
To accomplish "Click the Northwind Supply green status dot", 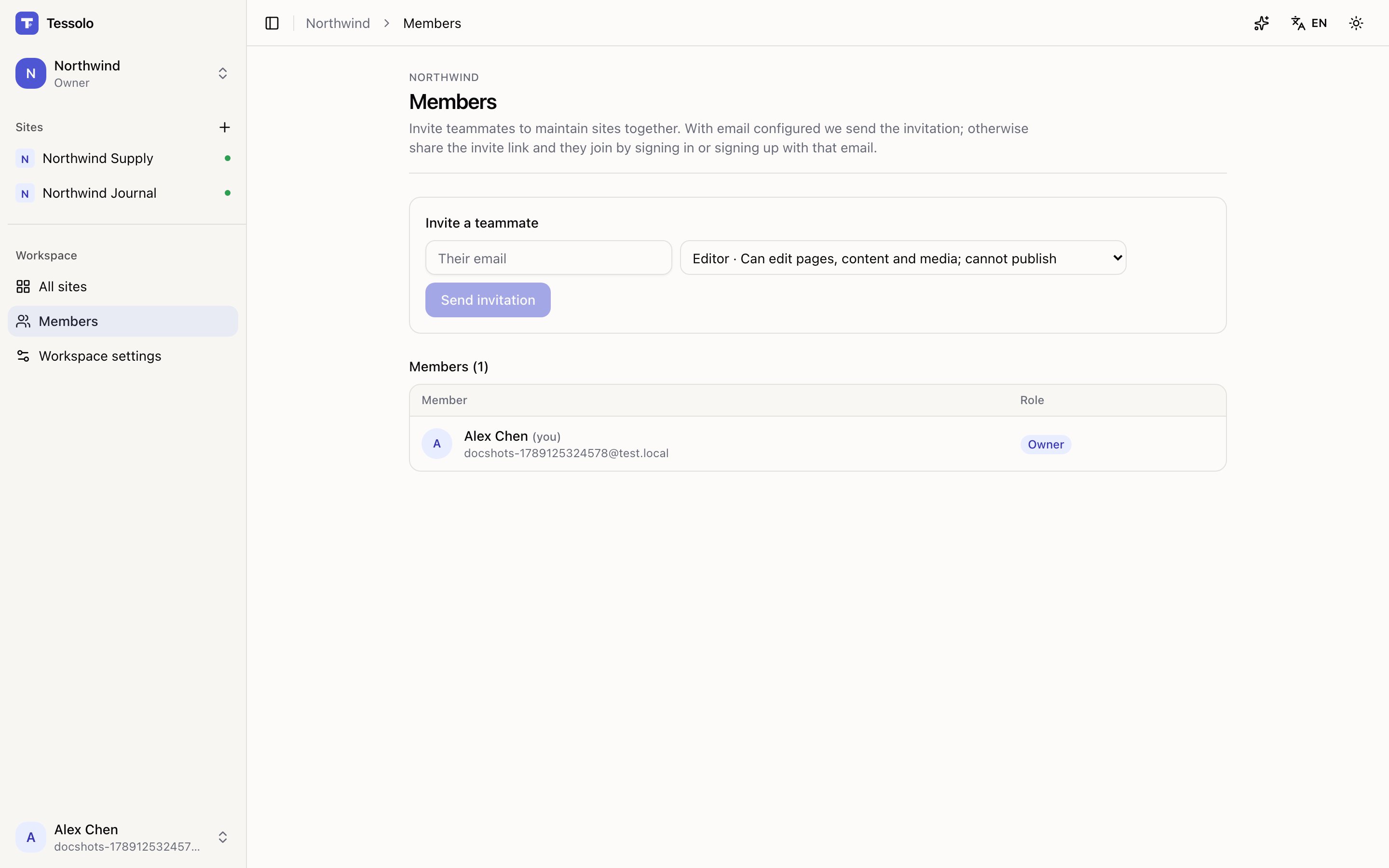I will (228, 159).
